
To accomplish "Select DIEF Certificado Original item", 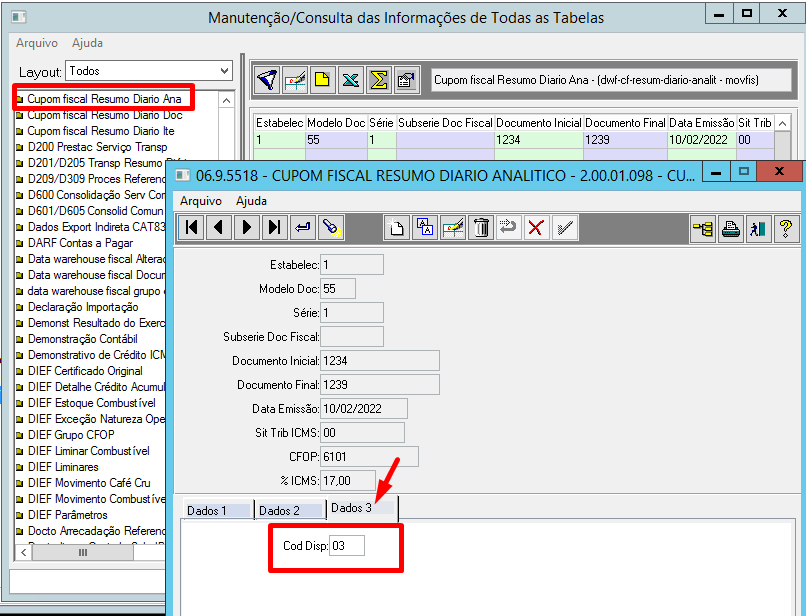I will (x=85, y=371).
